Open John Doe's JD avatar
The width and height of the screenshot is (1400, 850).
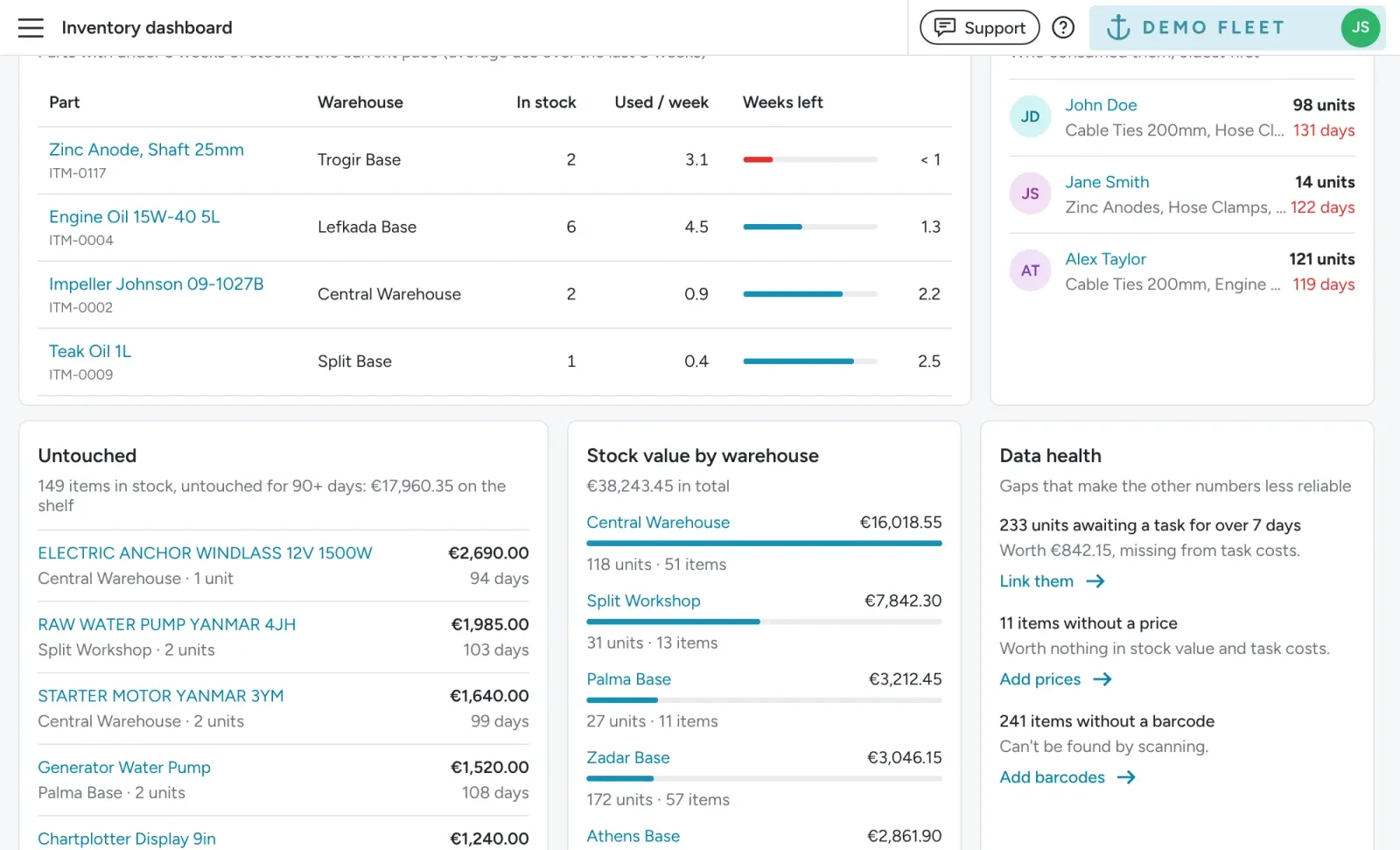[x=1031, y=116]
